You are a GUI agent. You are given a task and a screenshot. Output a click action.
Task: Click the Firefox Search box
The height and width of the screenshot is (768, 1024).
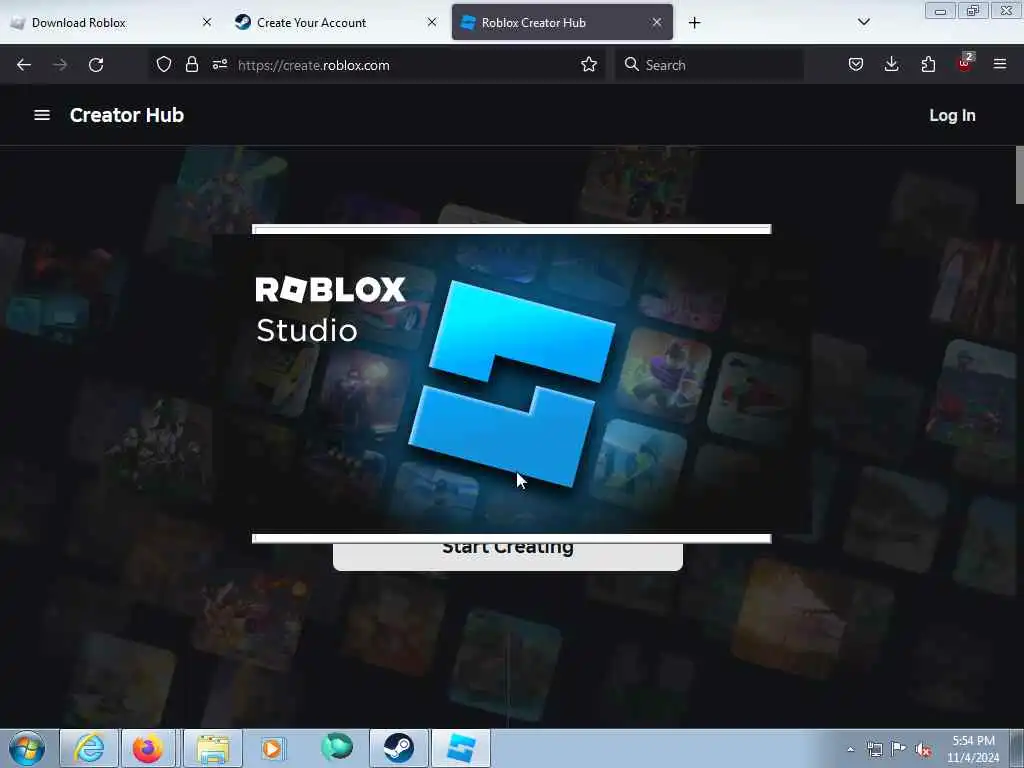pos(709,65)
